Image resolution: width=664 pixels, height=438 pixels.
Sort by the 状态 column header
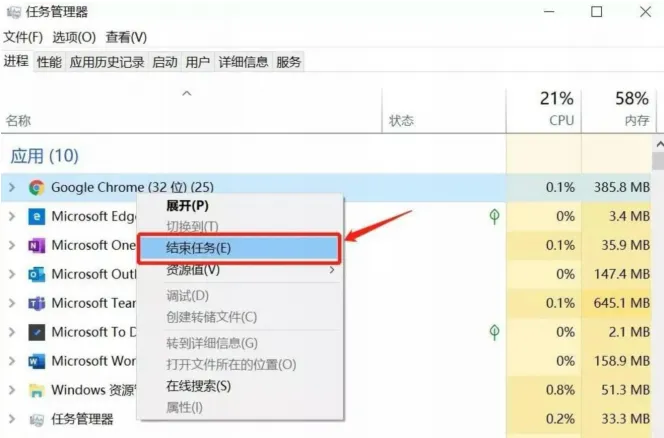(x=444, y=111)
